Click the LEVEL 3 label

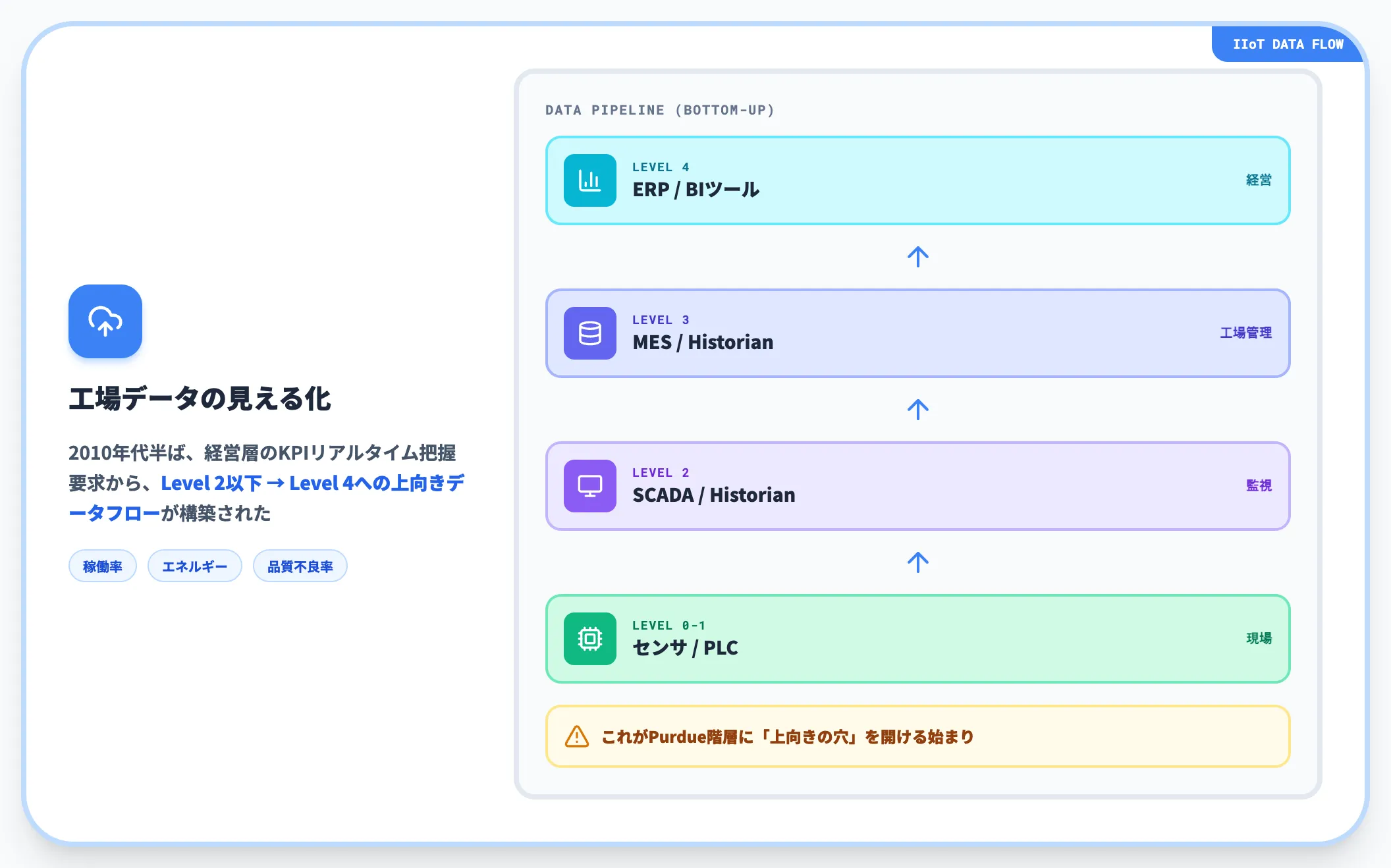pyautogui.click(x=661, y=320)
